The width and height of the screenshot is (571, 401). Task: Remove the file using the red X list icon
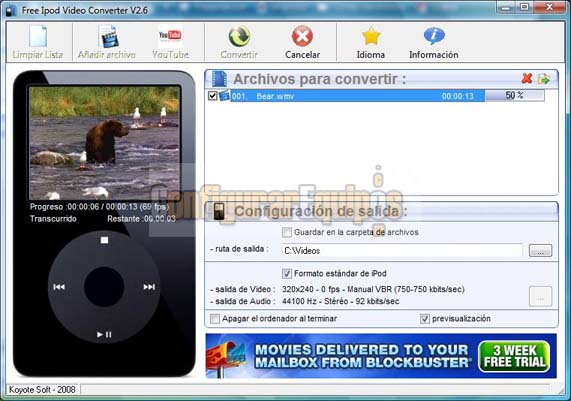tap(527, 78)
